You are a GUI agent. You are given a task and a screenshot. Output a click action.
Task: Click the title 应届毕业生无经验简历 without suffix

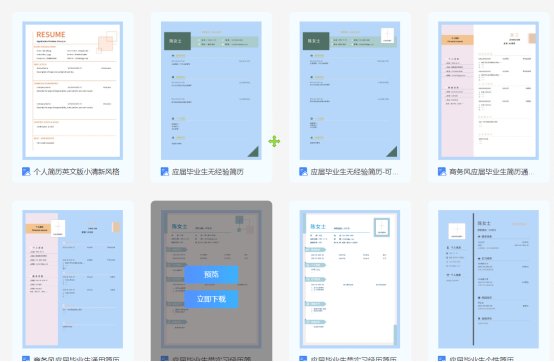pos(208,172)
